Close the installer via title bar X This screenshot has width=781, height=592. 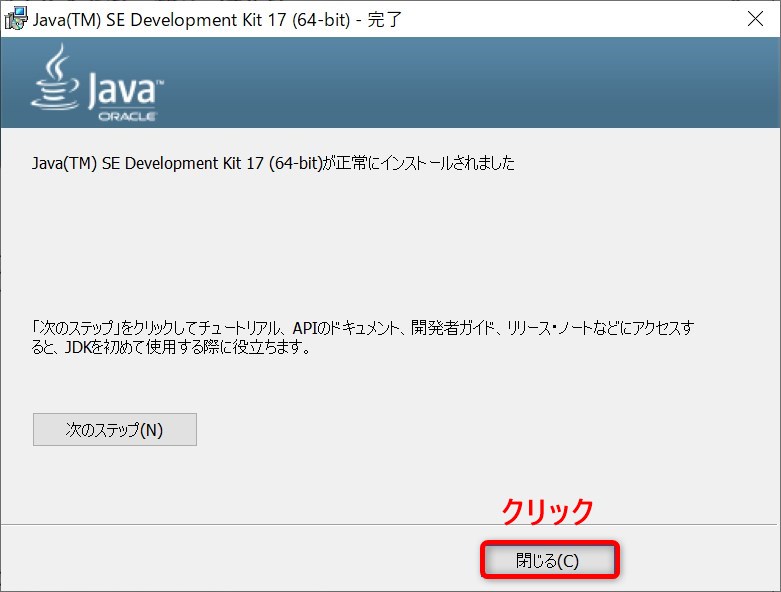click(x=755, y=19)
